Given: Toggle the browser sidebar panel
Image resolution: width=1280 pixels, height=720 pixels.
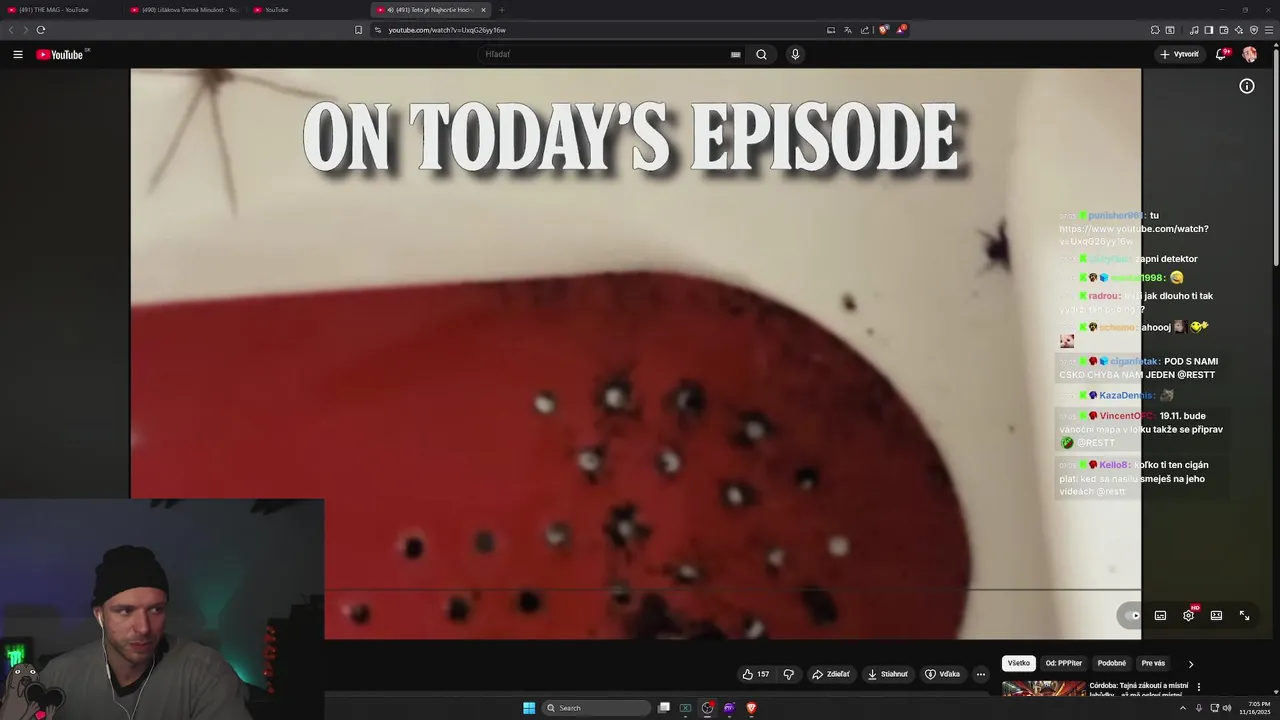Looking at the screenshot, I should (1208, 30).
